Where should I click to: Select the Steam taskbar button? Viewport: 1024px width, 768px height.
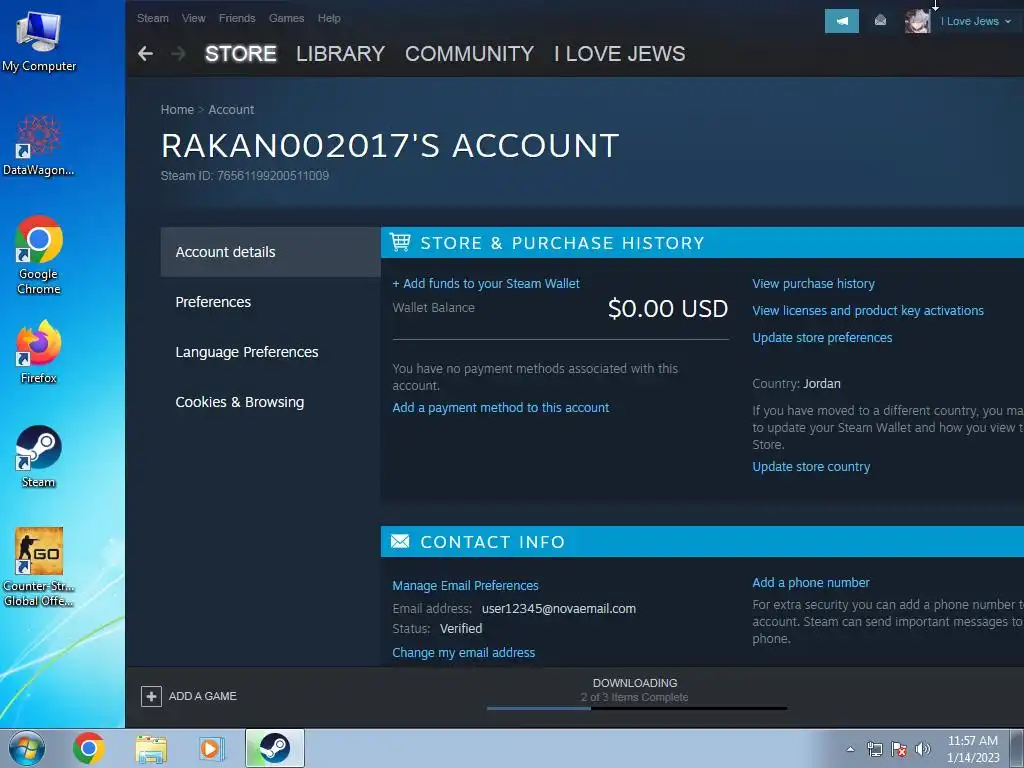(275, 748)
